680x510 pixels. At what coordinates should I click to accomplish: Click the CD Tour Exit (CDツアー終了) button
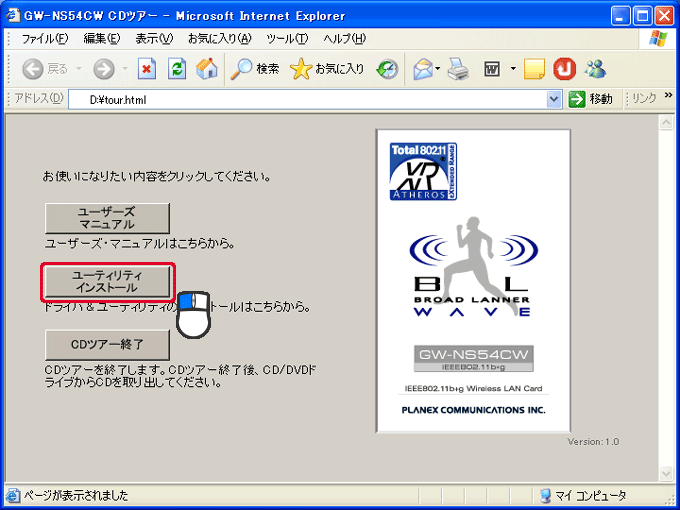tap(107, 345)
